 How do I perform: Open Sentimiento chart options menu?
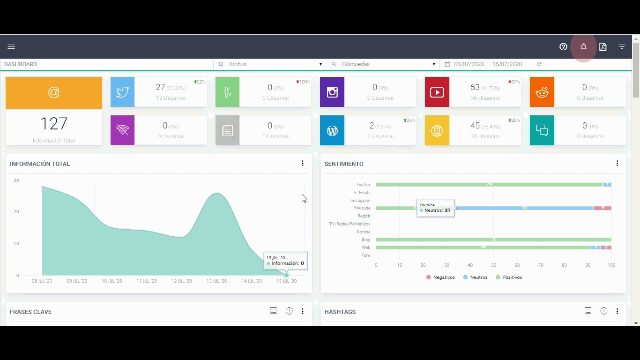pos(617,163)
